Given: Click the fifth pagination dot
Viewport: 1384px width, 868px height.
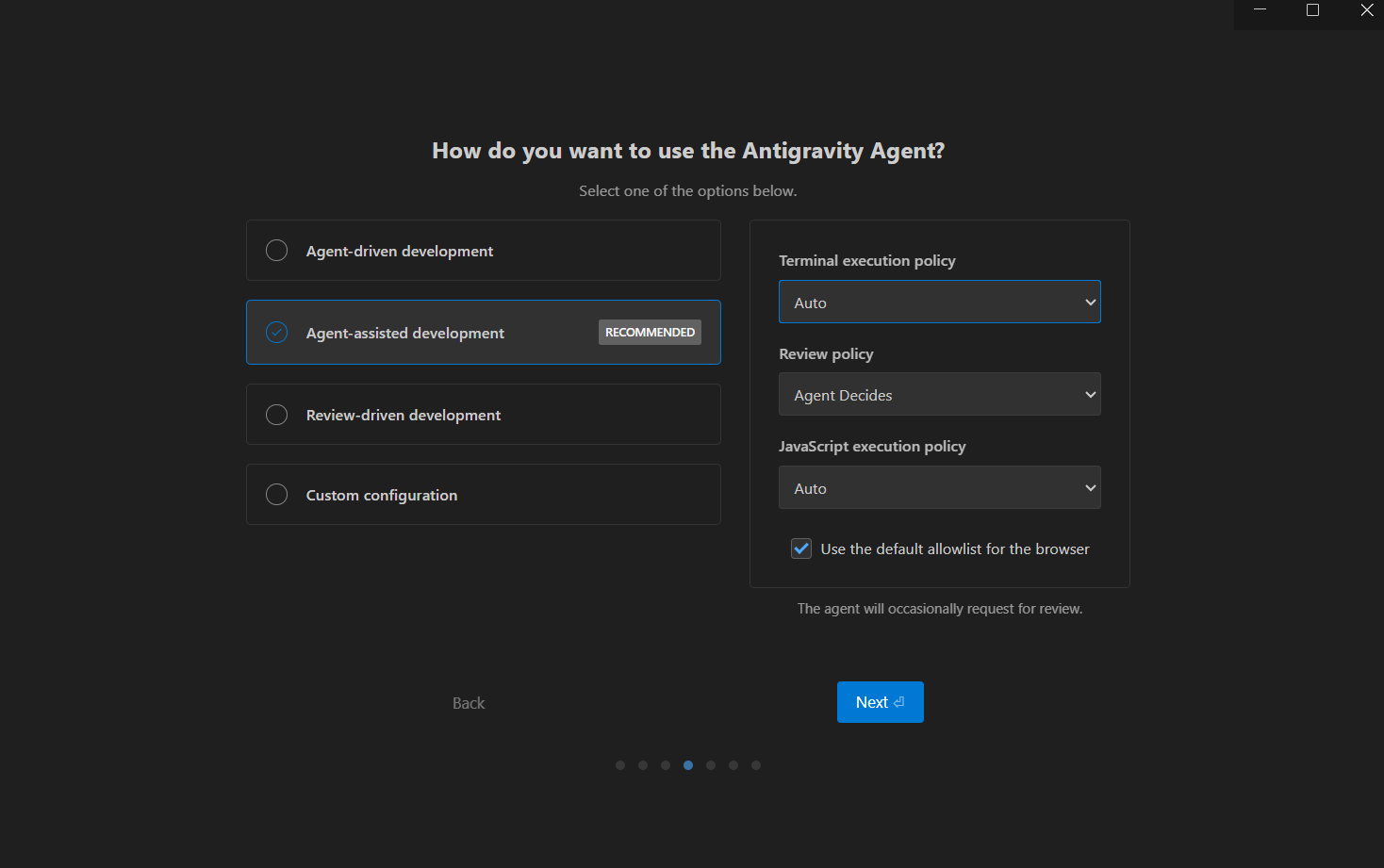Looking at the screenshot, I should (x=711, y=765).
